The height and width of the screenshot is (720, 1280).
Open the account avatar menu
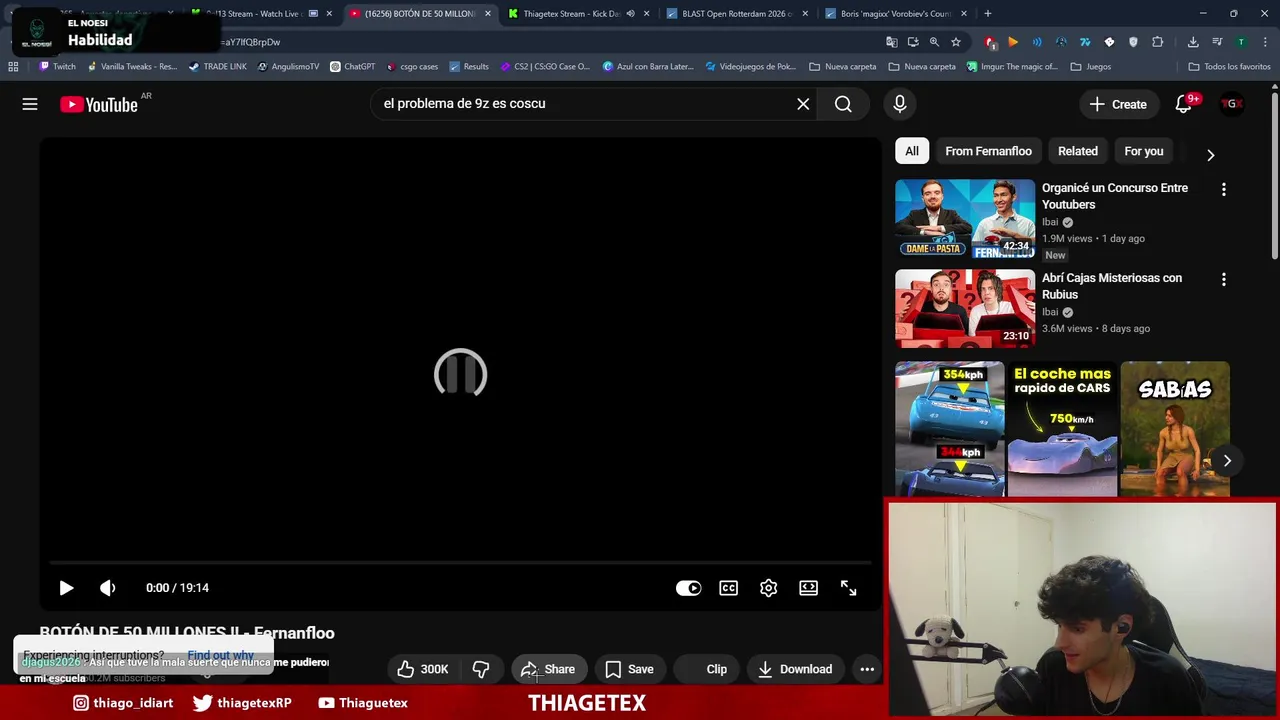coord(1232,104)
